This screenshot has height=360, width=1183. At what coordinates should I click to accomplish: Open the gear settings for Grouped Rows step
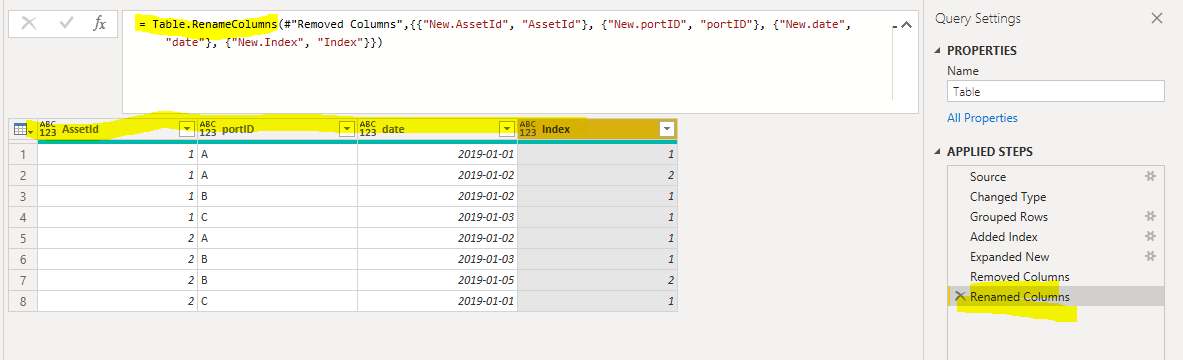click(x=1150, y=217)
